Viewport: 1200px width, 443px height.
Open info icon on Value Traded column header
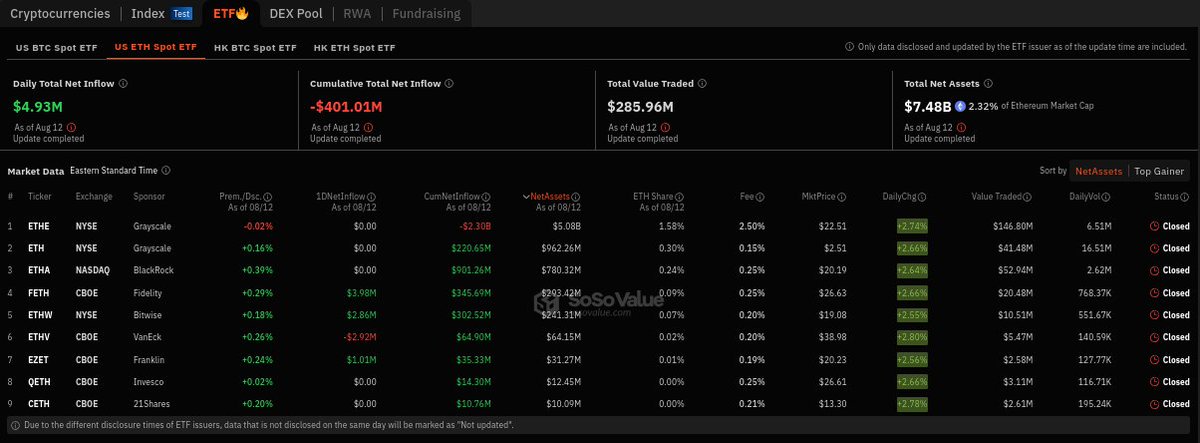(x=1026, y=197)
